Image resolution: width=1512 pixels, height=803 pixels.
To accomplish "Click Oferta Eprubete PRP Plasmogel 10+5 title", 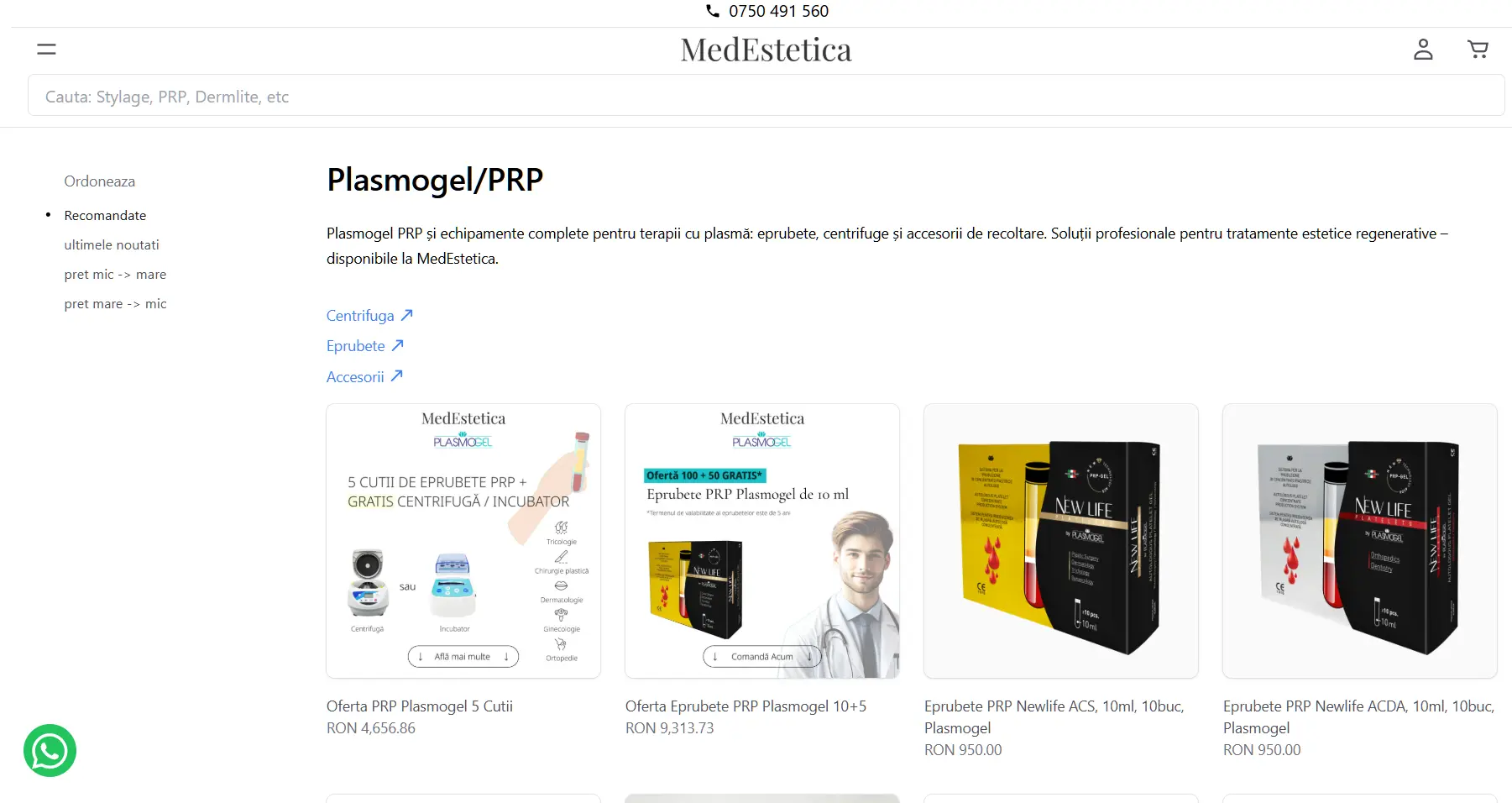I will point(746,706).
